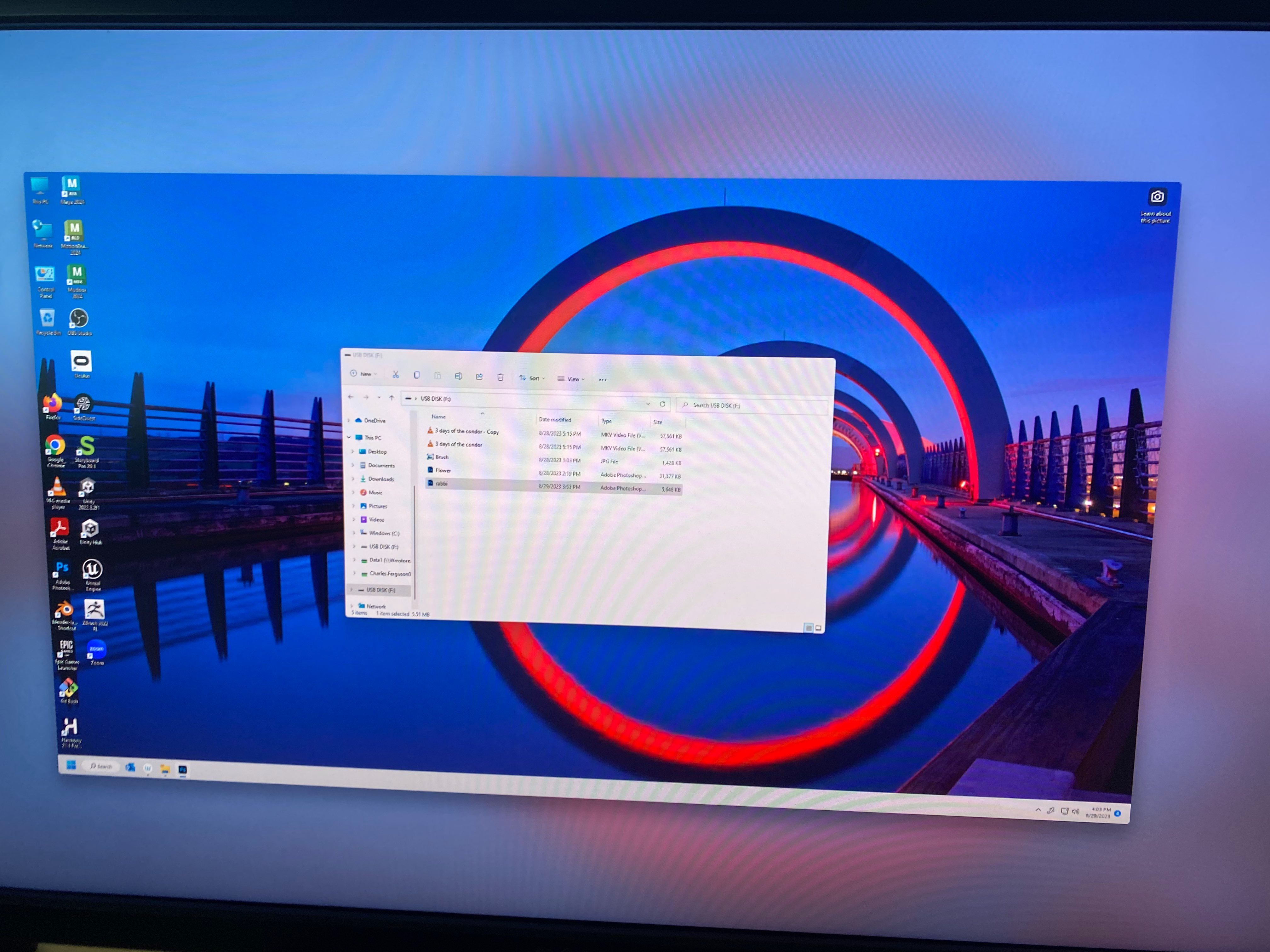Click the Cut scissors icon in File Explorer
The image size is (1270, 952).
[396, 375]
